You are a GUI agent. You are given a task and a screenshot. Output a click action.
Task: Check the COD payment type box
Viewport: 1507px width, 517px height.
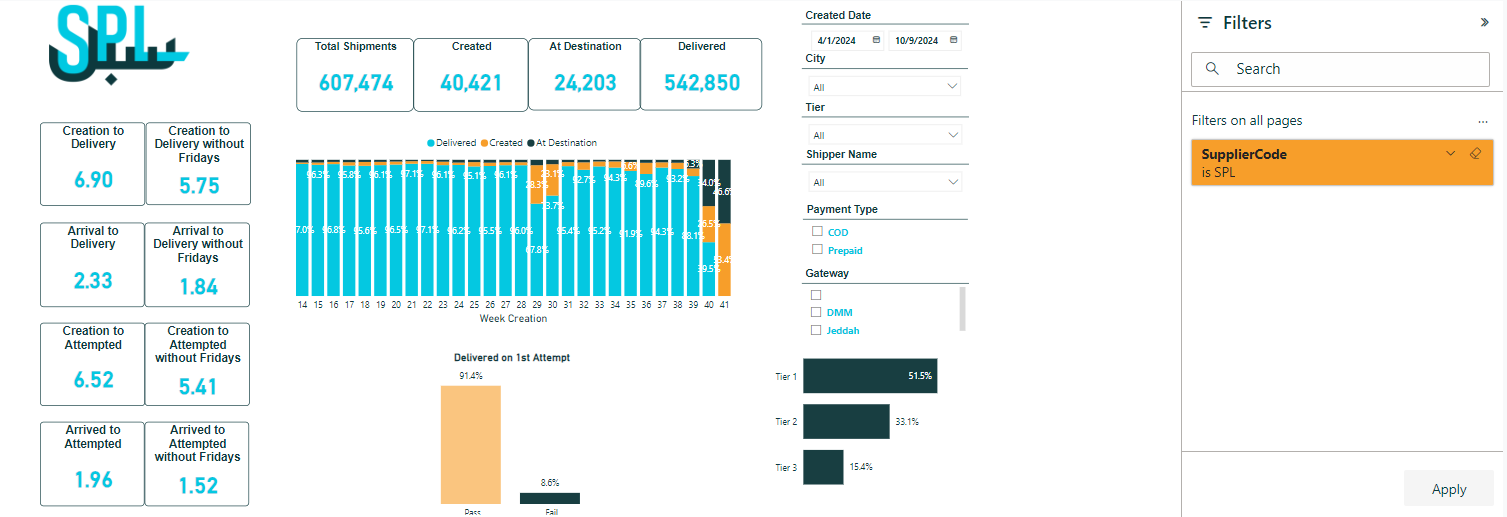click(817, 232)
